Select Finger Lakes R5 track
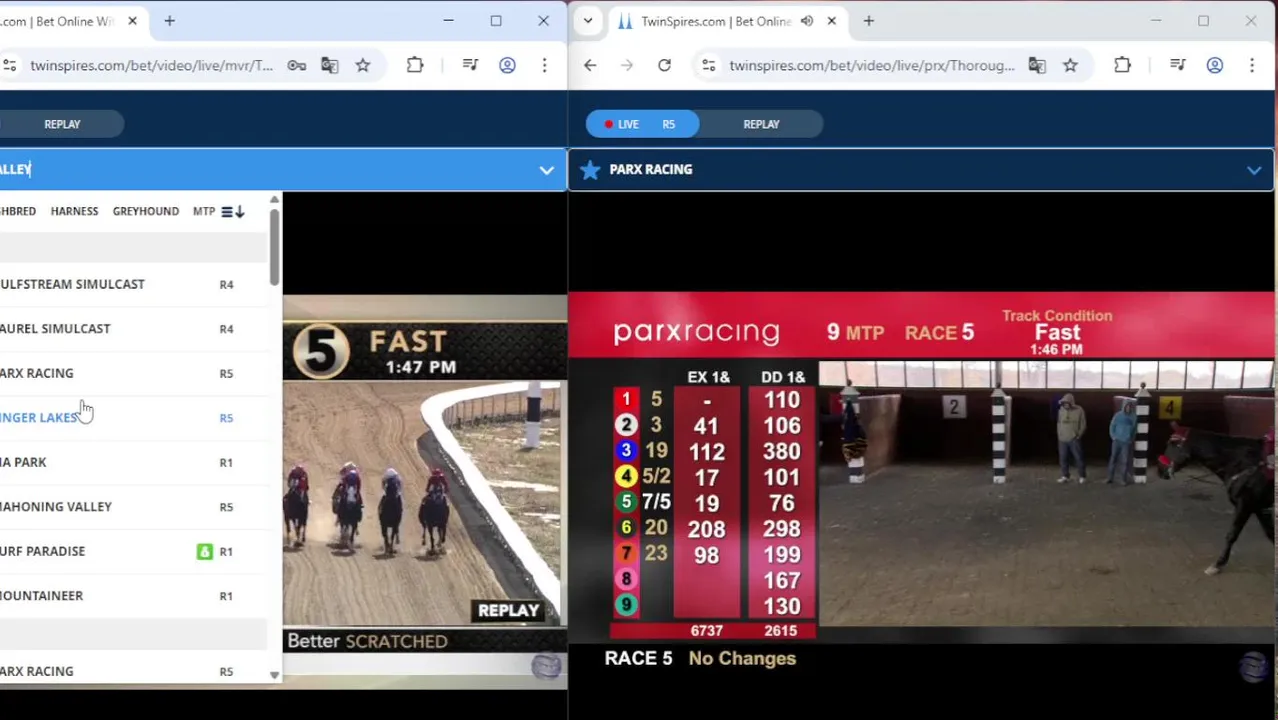Image resolution: width=1278 pixels, height=720 pixels. (133, 417)
